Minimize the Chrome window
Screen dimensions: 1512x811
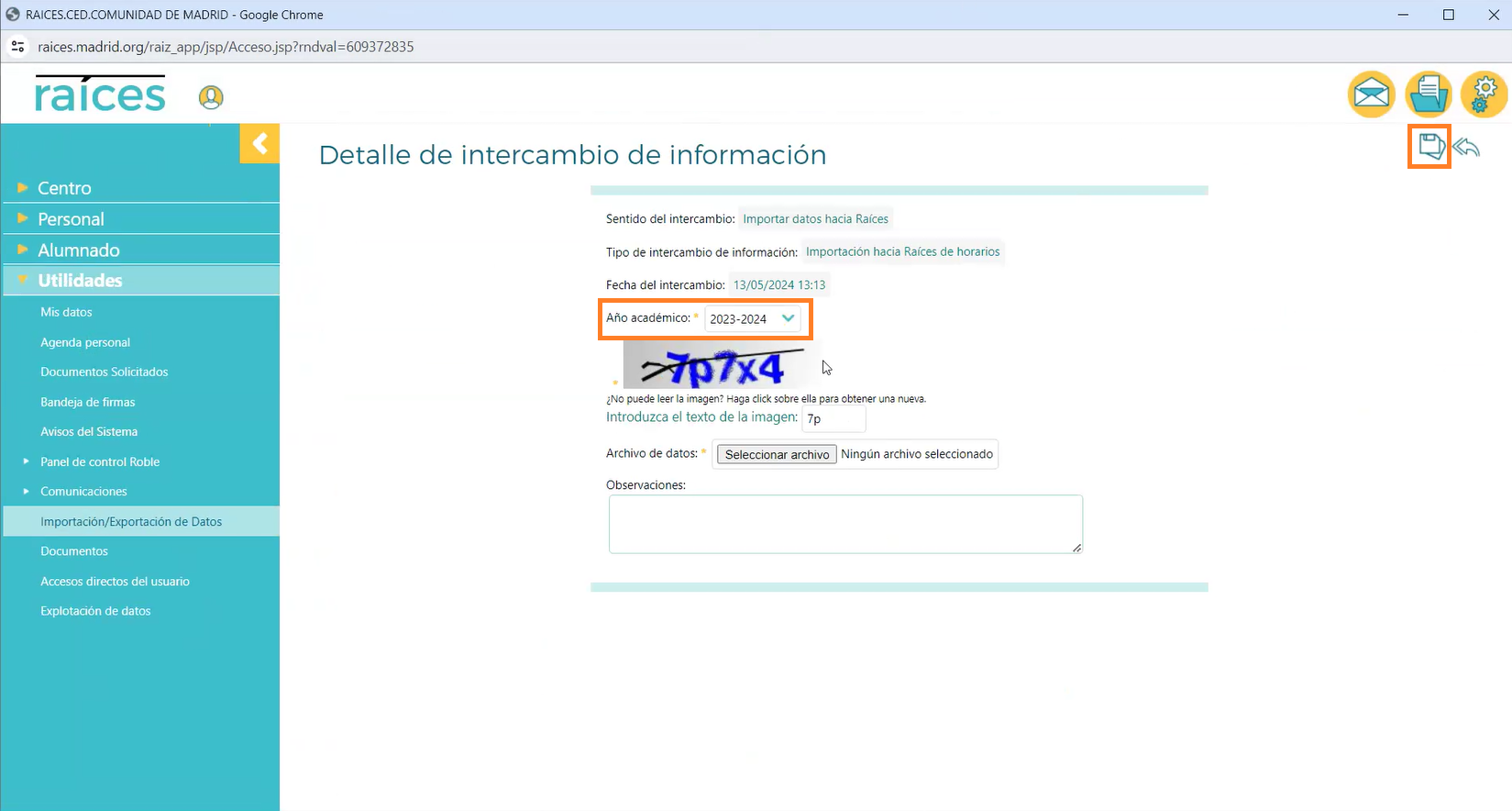[x=1404, y=15]
